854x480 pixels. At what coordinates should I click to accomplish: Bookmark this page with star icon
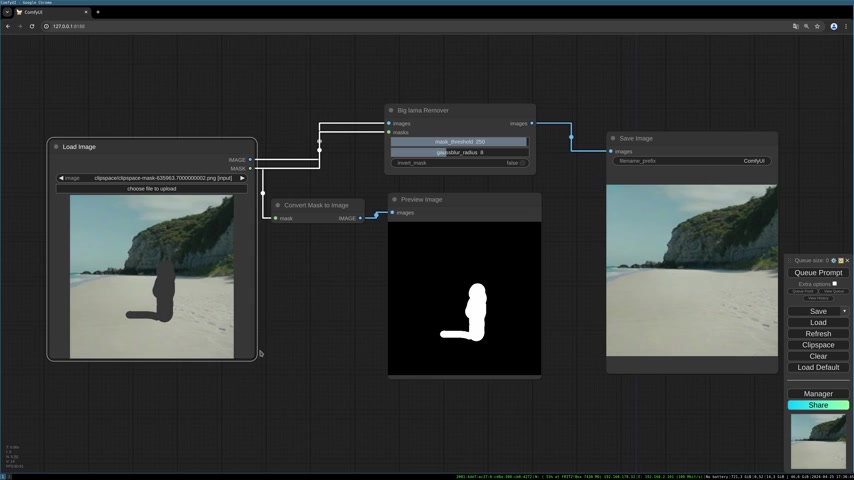(817, 26)
